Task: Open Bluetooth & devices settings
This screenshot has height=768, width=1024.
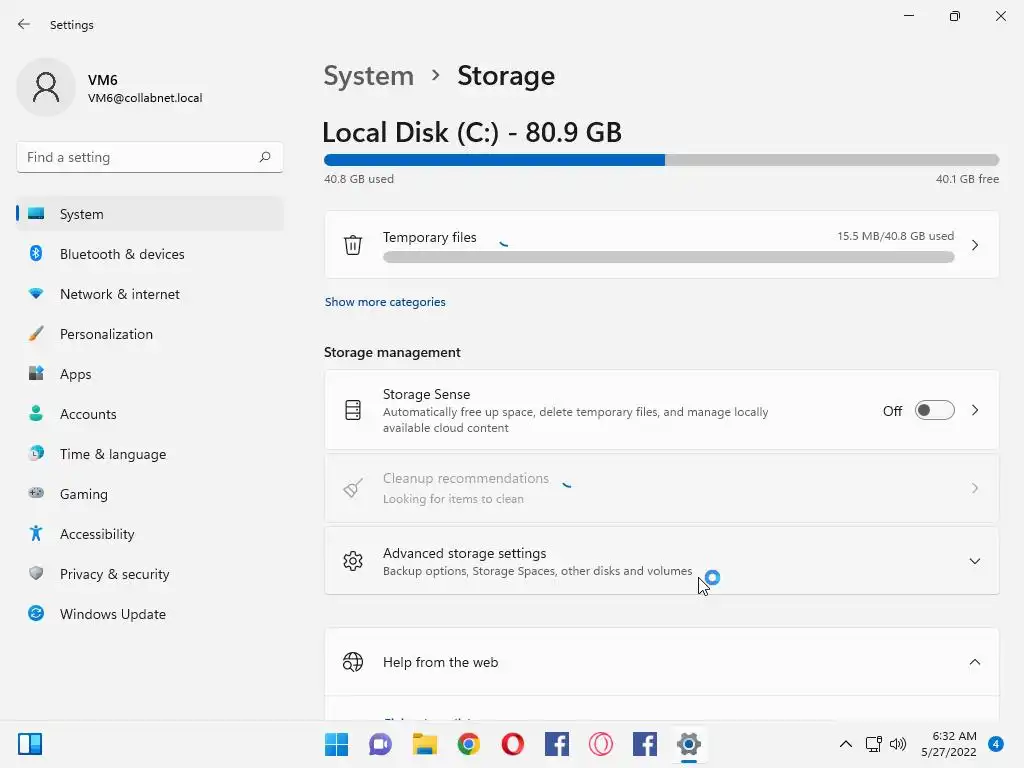Action: [122, 254]
